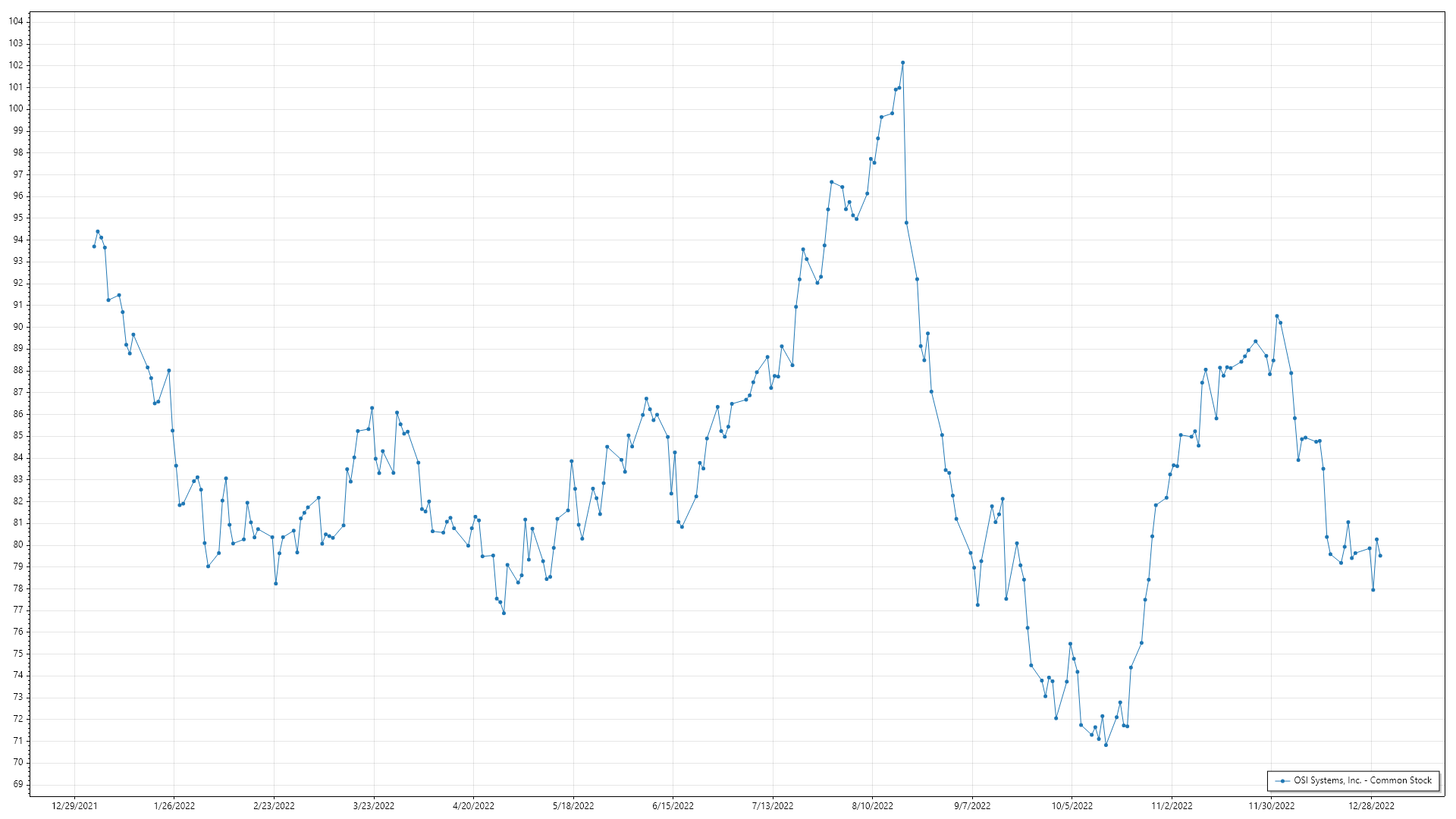
Task: Click the first data point of the series
Action: [94, 246]
